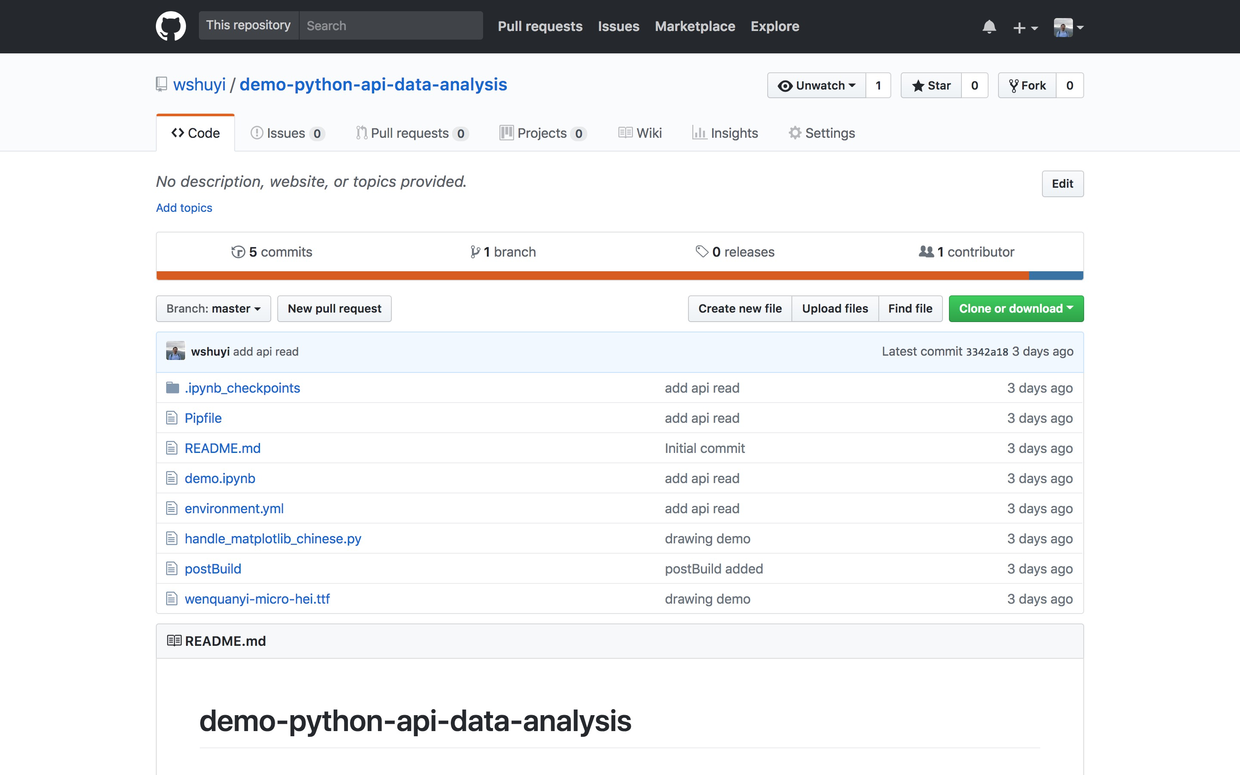Click the branch icon beside 1 branch
The width and height of the screenshot is (1240, 775).
(x=475, y=252)
